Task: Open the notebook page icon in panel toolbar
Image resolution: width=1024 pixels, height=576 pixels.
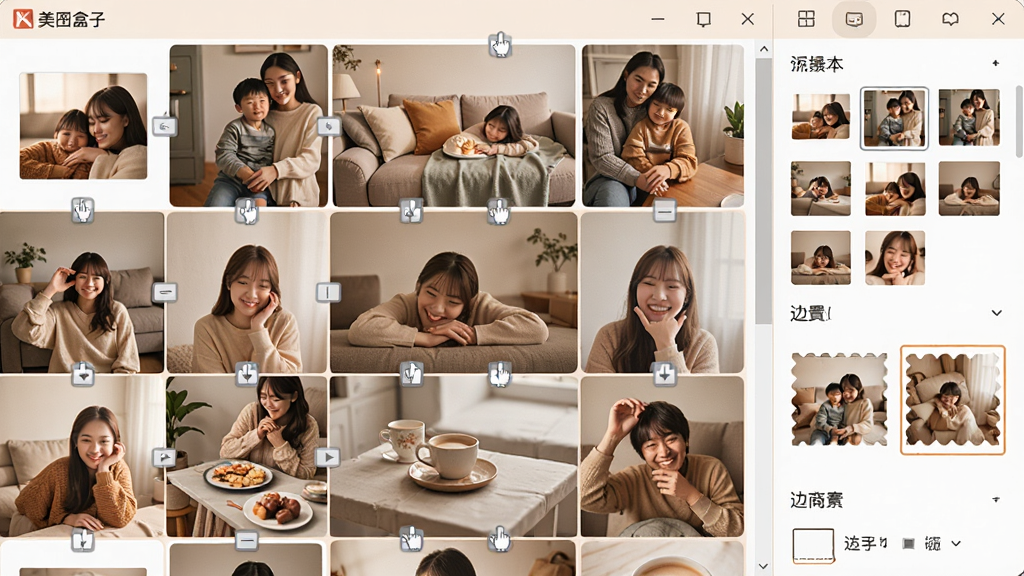Action: pos(903,19)
